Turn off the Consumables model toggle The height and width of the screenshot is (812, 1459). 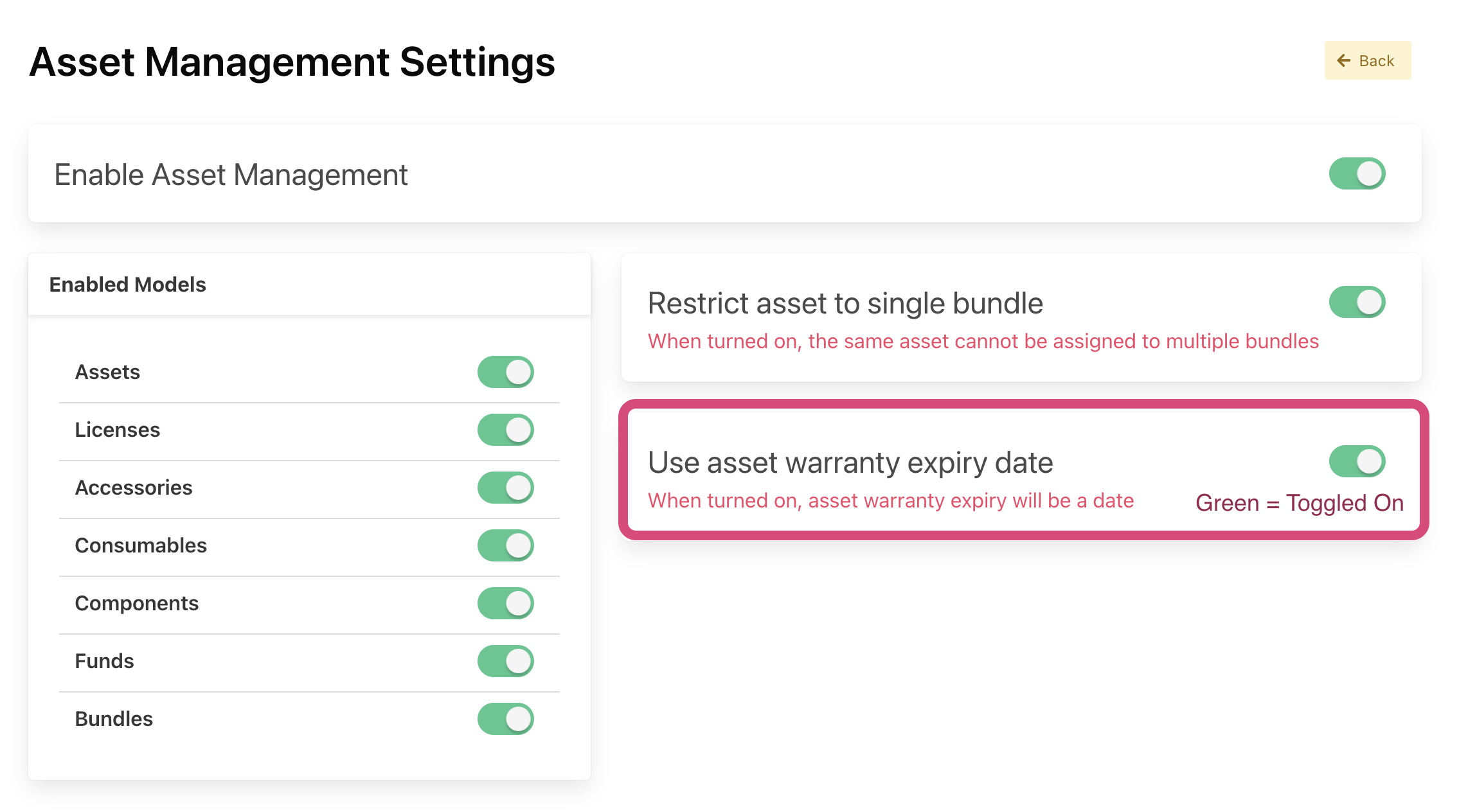pos(505,545)
